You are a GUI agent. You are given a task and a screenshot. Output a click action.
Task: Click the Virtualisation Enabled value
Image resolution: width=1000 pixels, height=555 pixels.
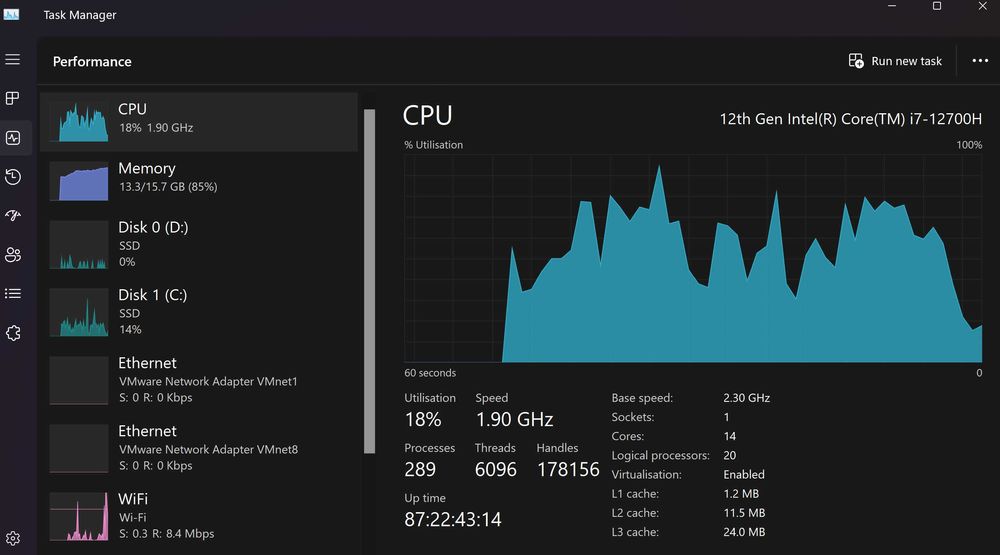(744, 475)
